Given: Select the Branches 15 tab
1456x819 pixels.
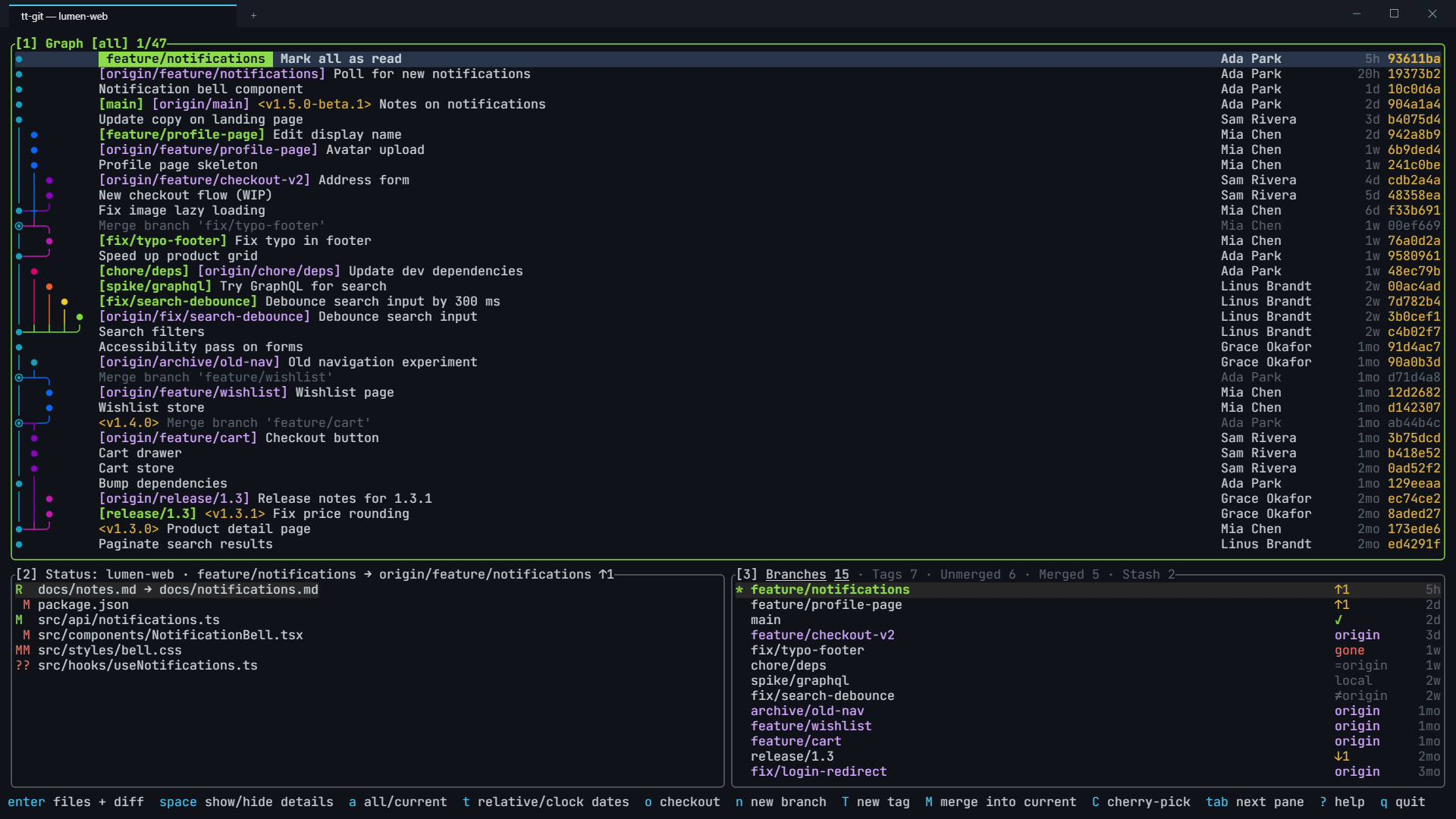Looking at the screenshot, I should coord(807,574).
